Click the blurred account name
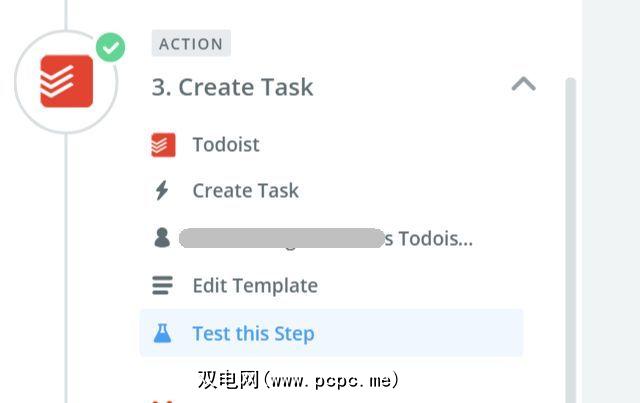The image size is (640, 403). (x=281, y=239)
